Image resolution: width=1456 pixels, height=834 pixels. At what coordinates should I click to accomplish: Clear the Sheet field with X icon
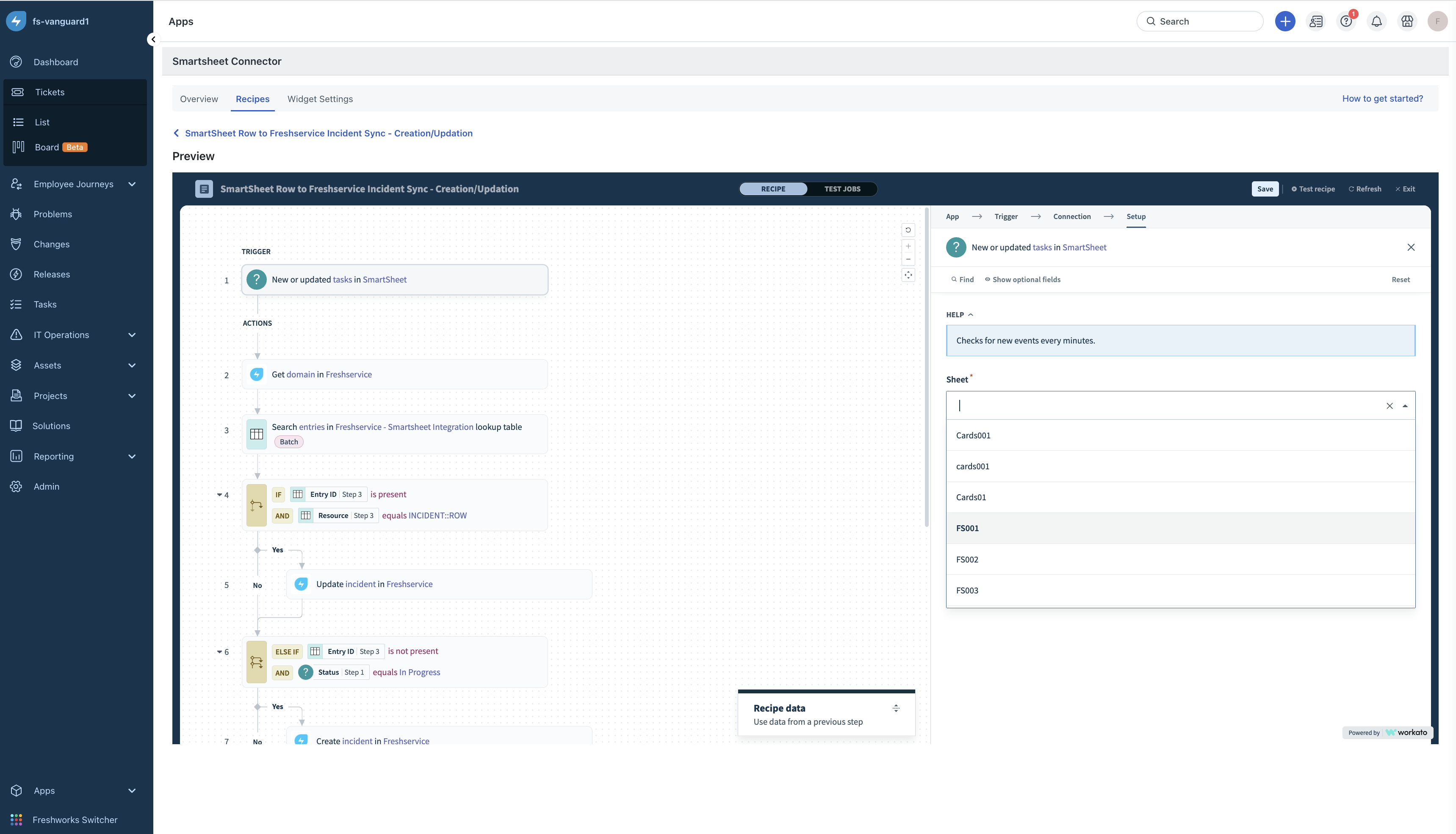tap(1390, 406)
